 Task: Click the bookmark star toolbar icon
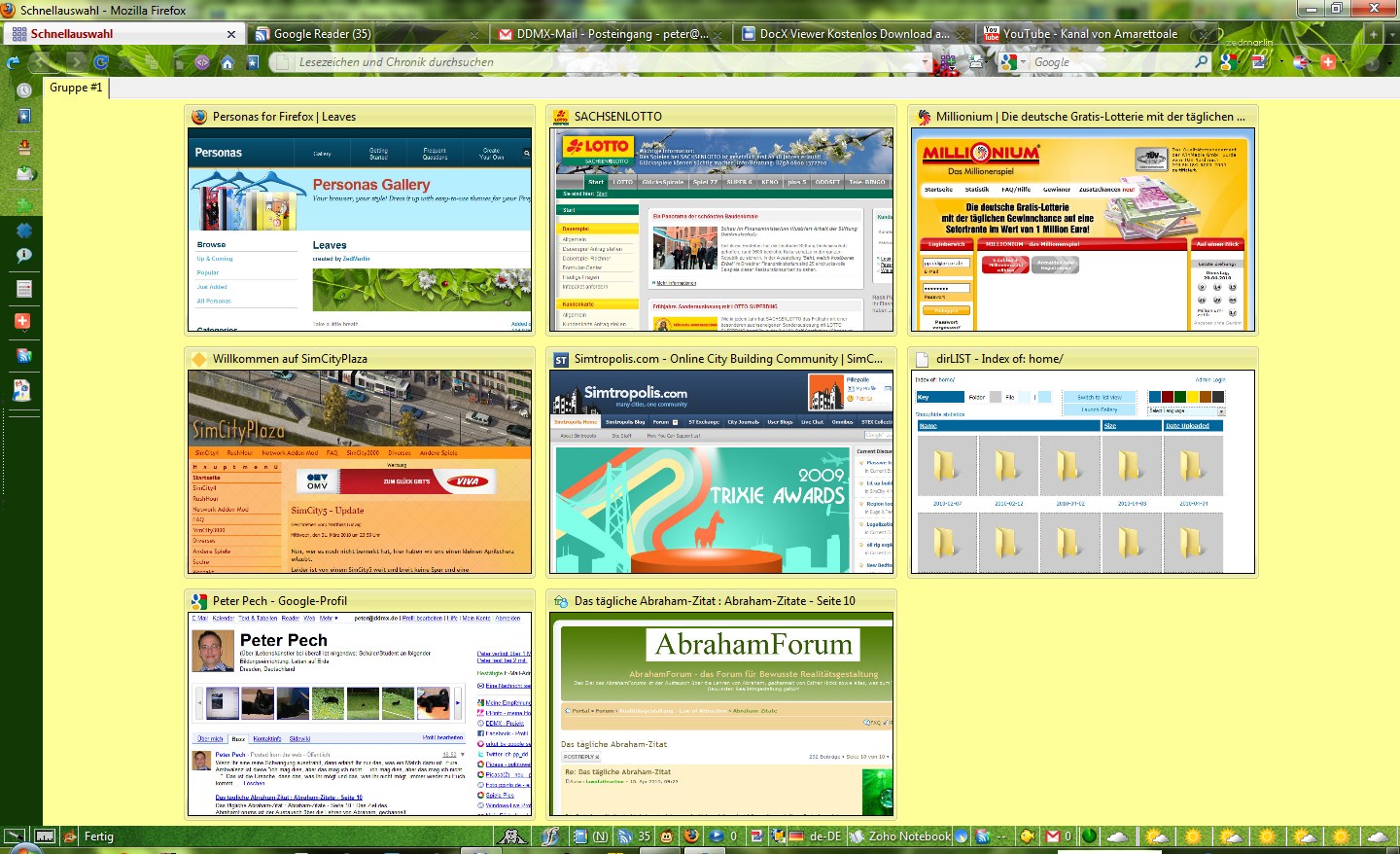[253, 62]
